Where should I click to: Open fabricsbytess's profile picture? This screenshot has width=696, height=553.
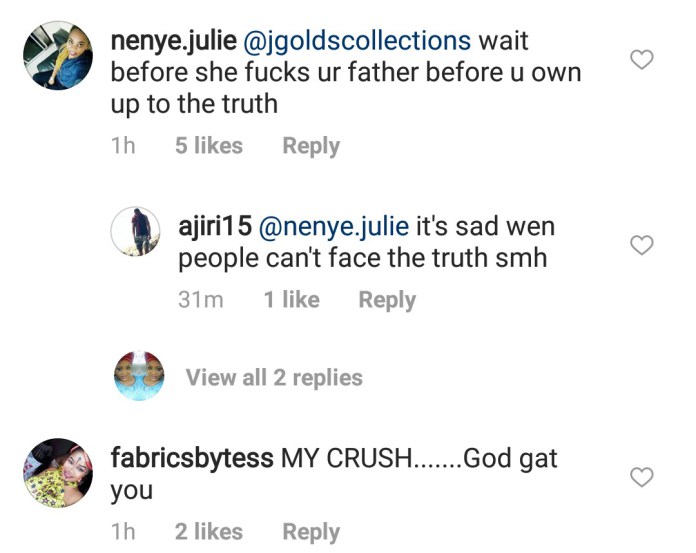(56, 472)
